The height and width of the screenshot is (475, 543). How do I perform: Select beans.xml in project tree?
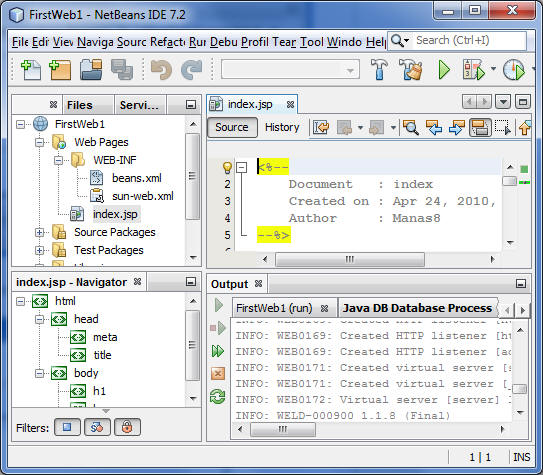(x=137, y=178)
